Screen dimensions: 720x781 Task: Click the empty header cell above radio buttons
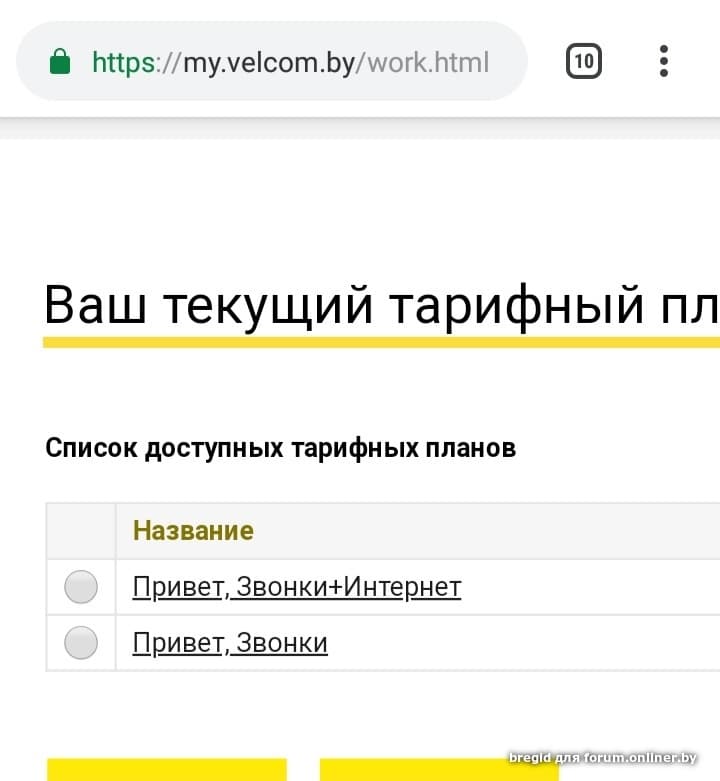pos(81,530)
